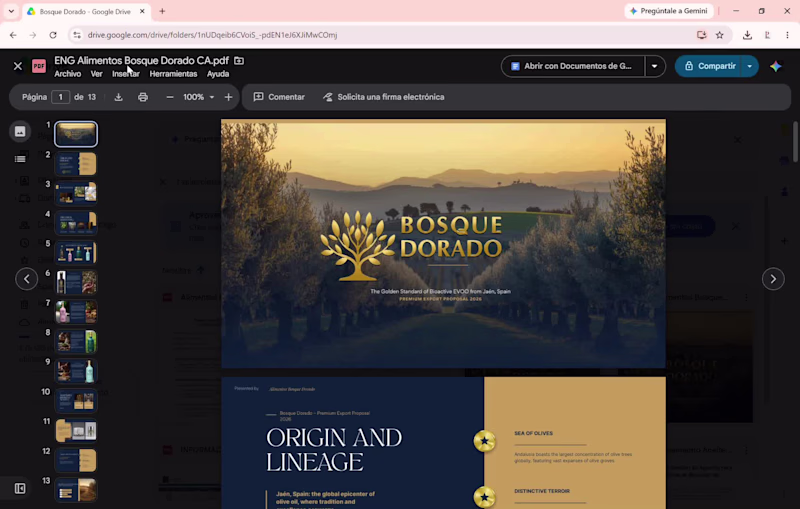
Task: Select page 7 thumbnail
Action: (76, 312)
